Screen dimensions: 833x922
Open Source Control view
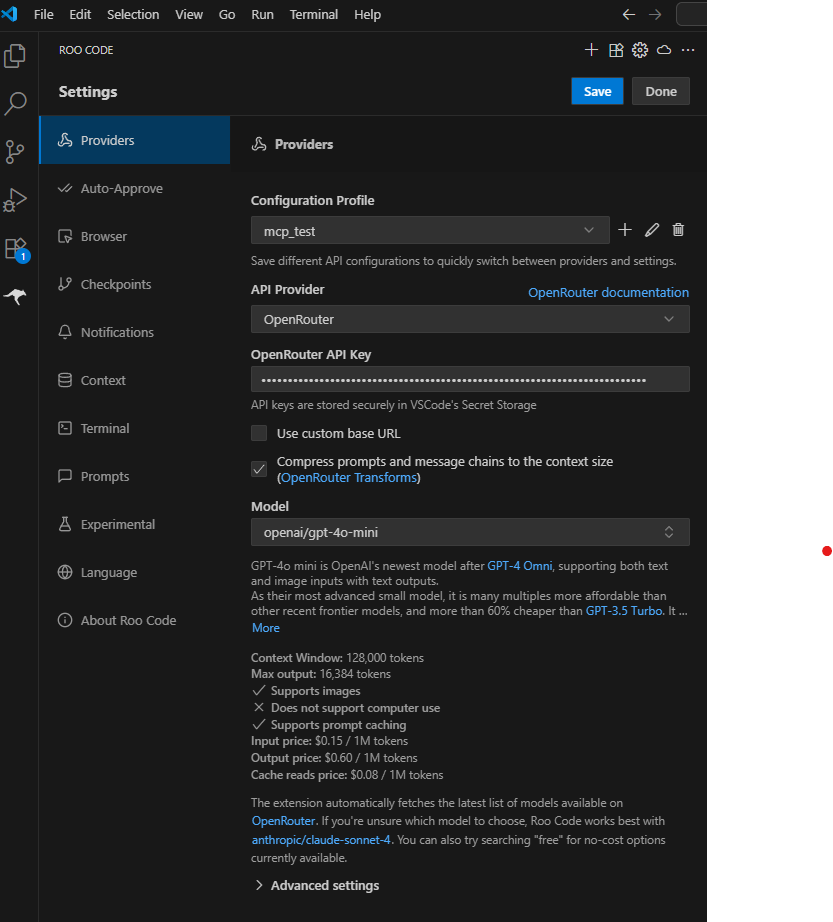click(x=15, y=152)
